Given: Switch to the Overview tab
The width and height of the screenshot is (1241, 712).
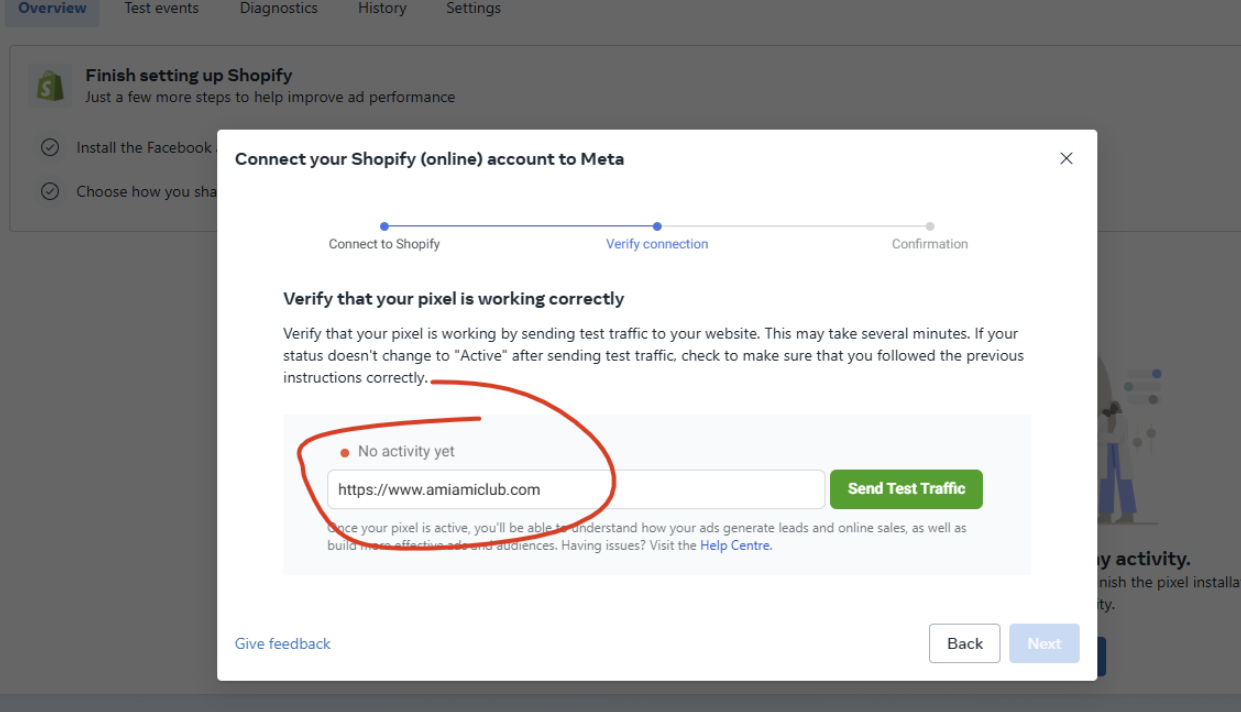Looking at the screenshot, I should (x=52, y=8).
